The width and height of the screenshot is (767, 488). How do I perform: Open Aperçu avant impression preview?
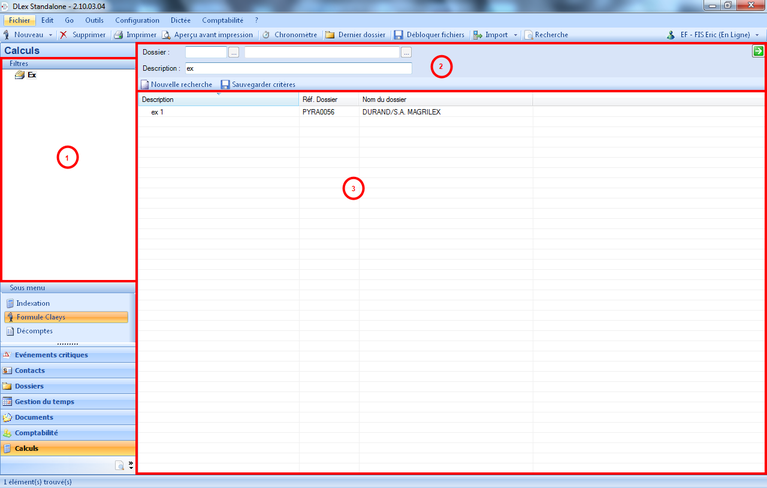point(167,35)
